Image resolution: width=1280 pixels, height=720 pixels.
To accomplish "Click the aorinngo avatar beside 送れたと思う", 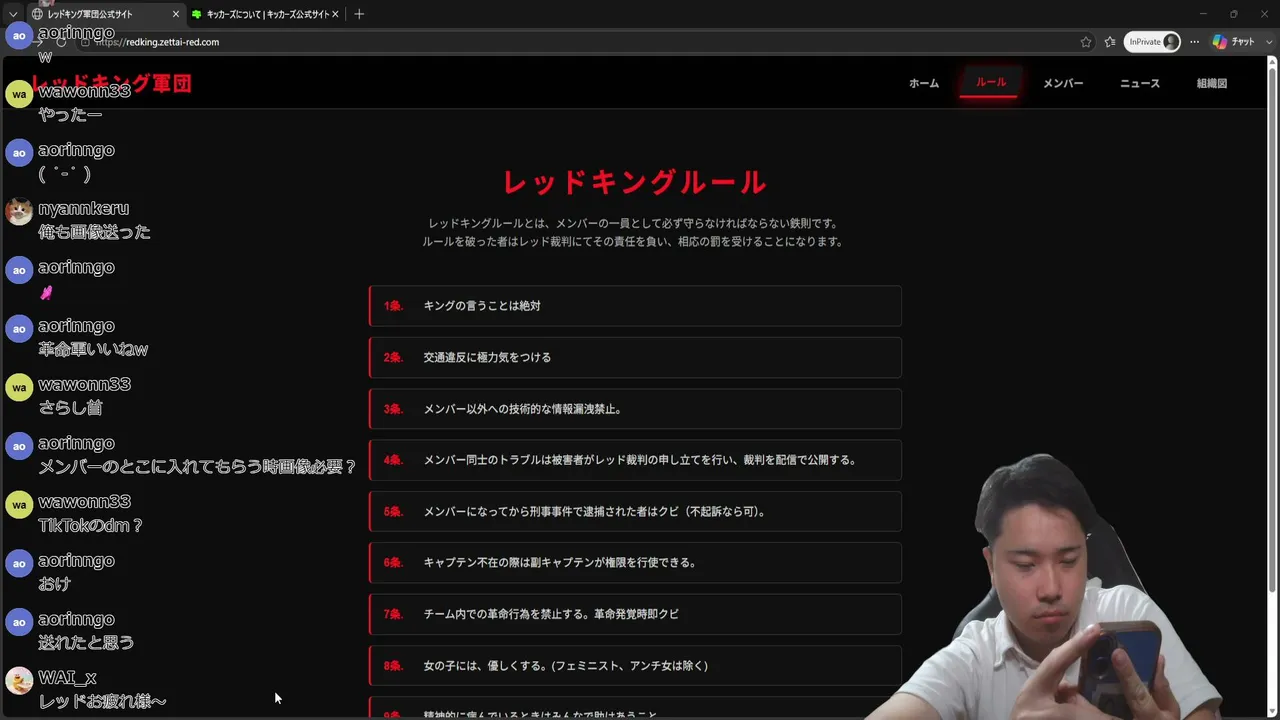I will 19,622.
